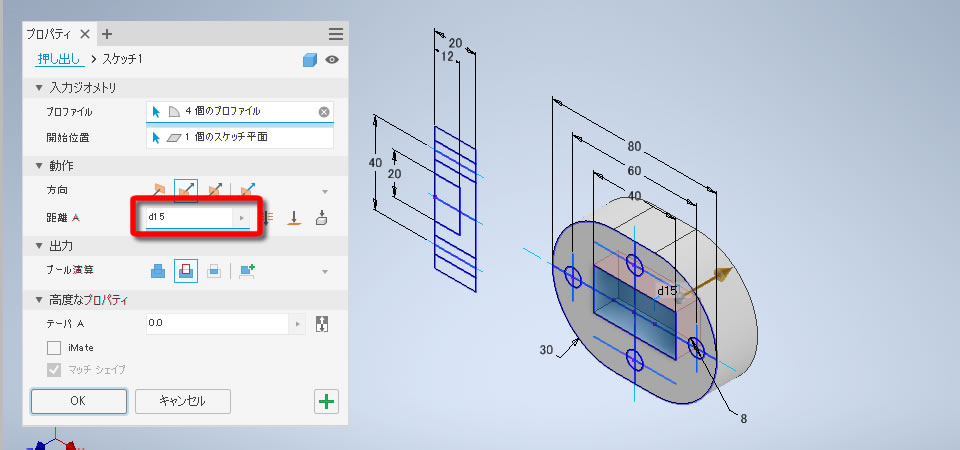Click the blue solid output mode cube icon
The width and height of the screenshot is (960, 450).
pyautogui.click(x=310, y=60)
